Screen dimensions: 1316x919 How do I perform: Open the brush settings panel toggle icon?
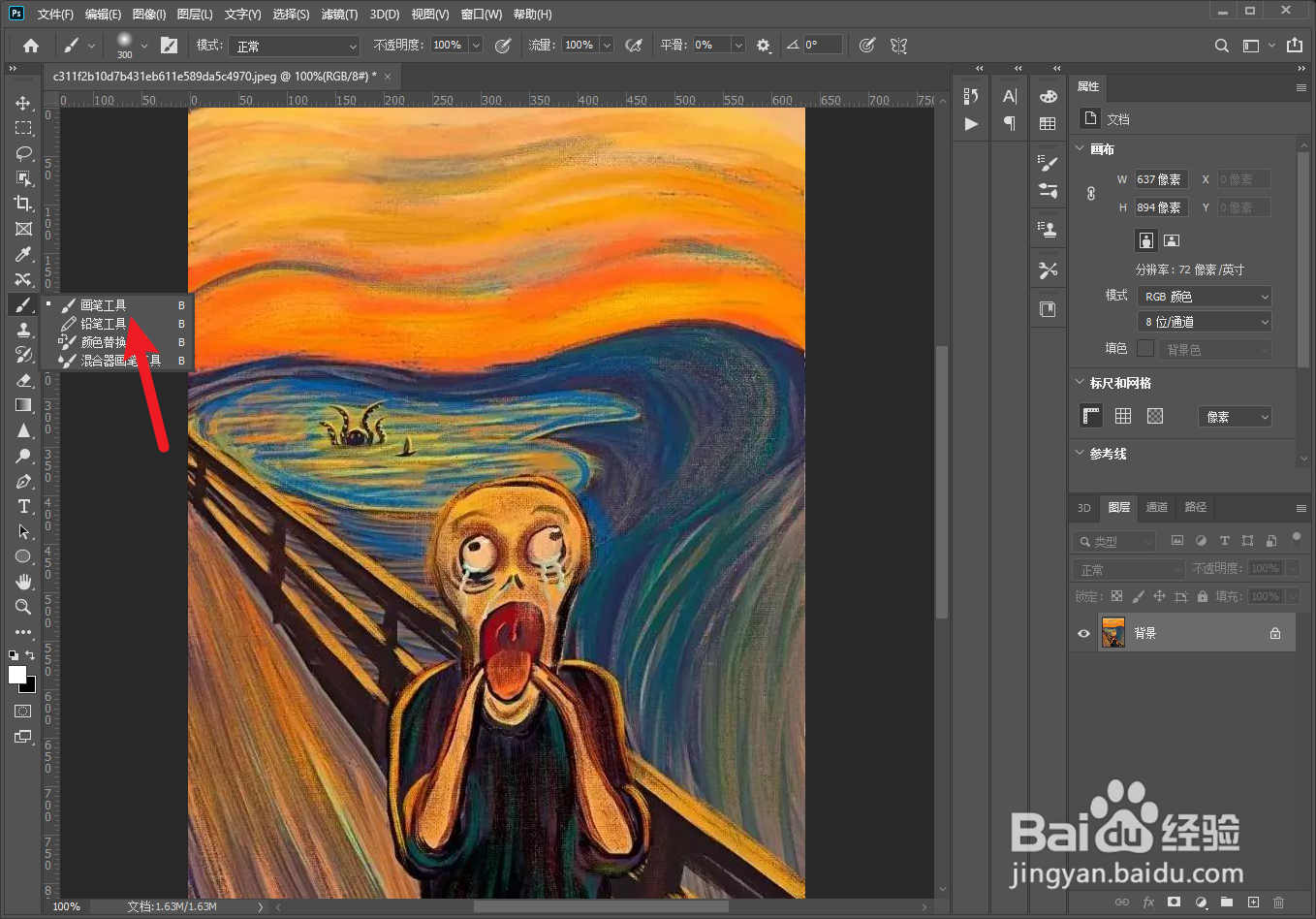[x=169, y=46]
